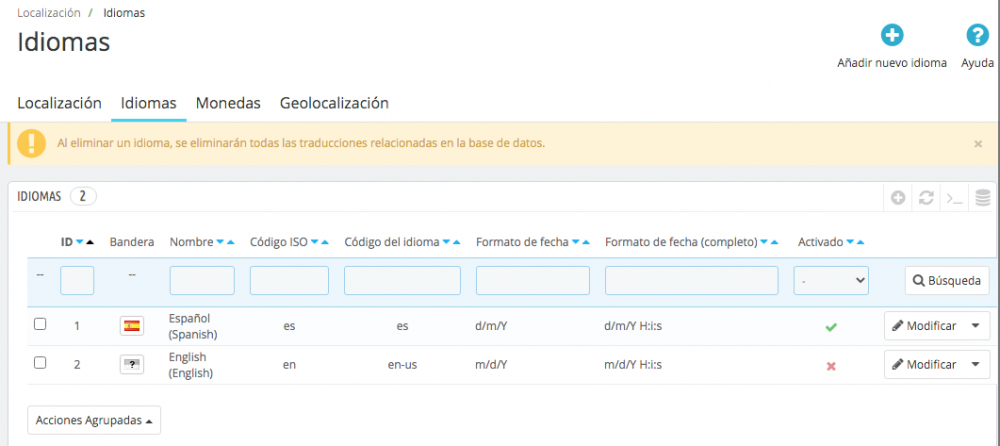This screenshot has height=446, width=1000.
Task: Export to SQL Manager database icon
Action: [x=983, y=198]
